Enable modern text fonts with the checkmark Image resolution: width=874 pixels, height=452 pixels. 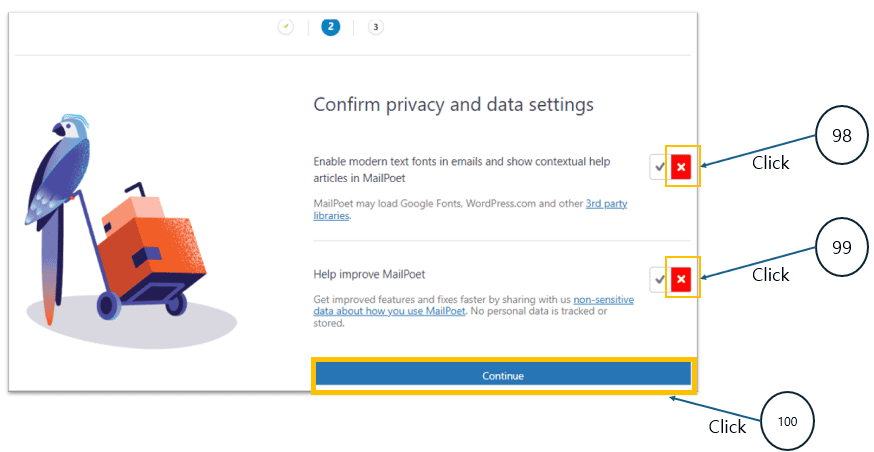click(659, 167)
